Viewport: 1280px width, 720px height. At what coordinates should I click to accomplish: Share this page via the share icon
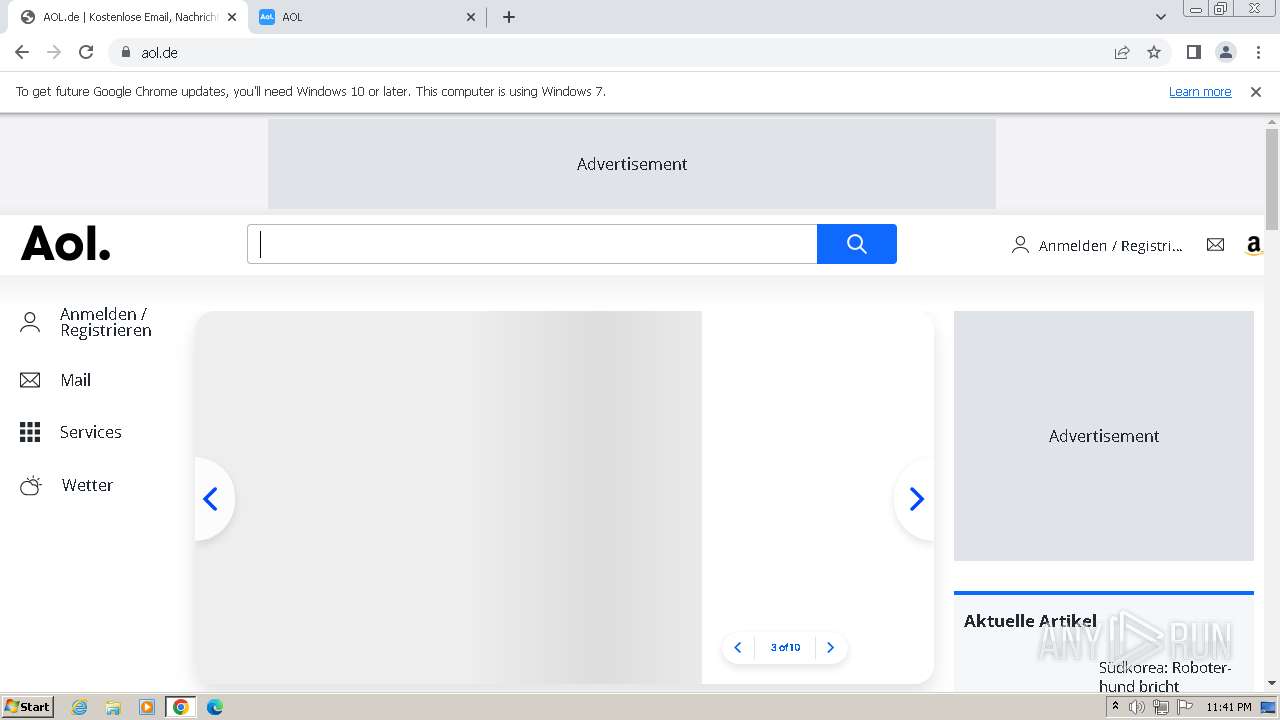[1122, 52]
